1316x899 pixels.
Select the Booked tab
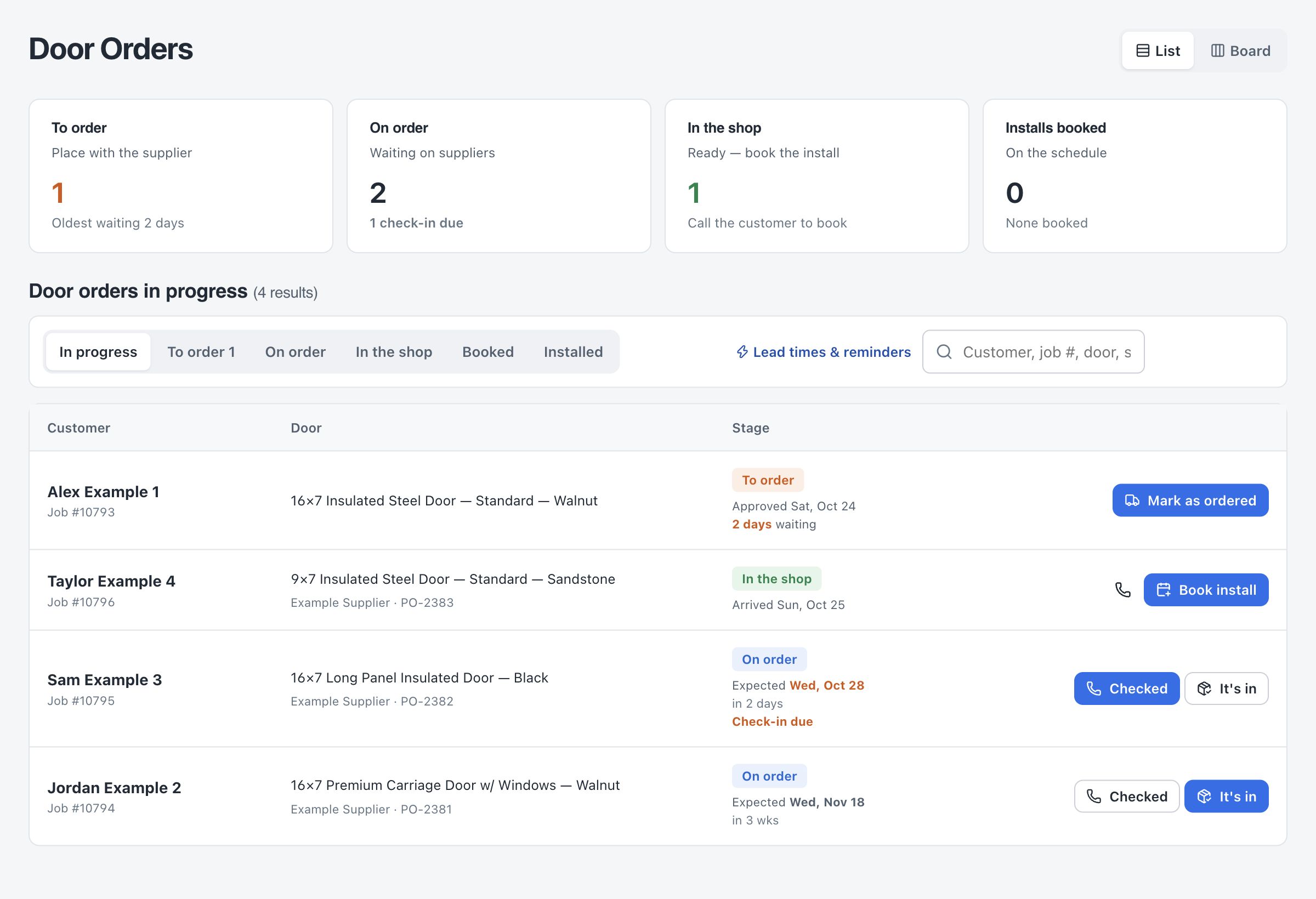[x=487, y=352]
